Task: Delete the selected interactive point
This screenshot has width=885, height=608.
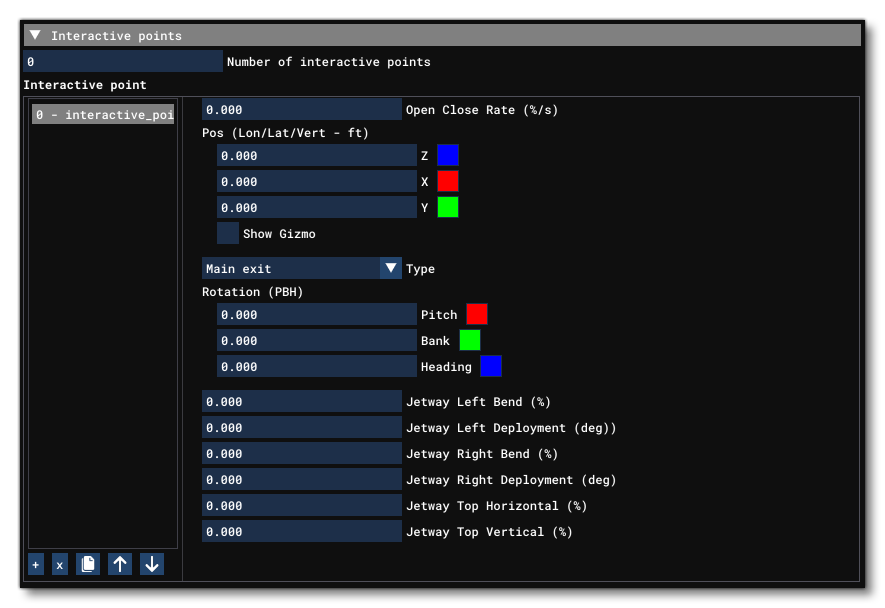Action: pos(59,564)
